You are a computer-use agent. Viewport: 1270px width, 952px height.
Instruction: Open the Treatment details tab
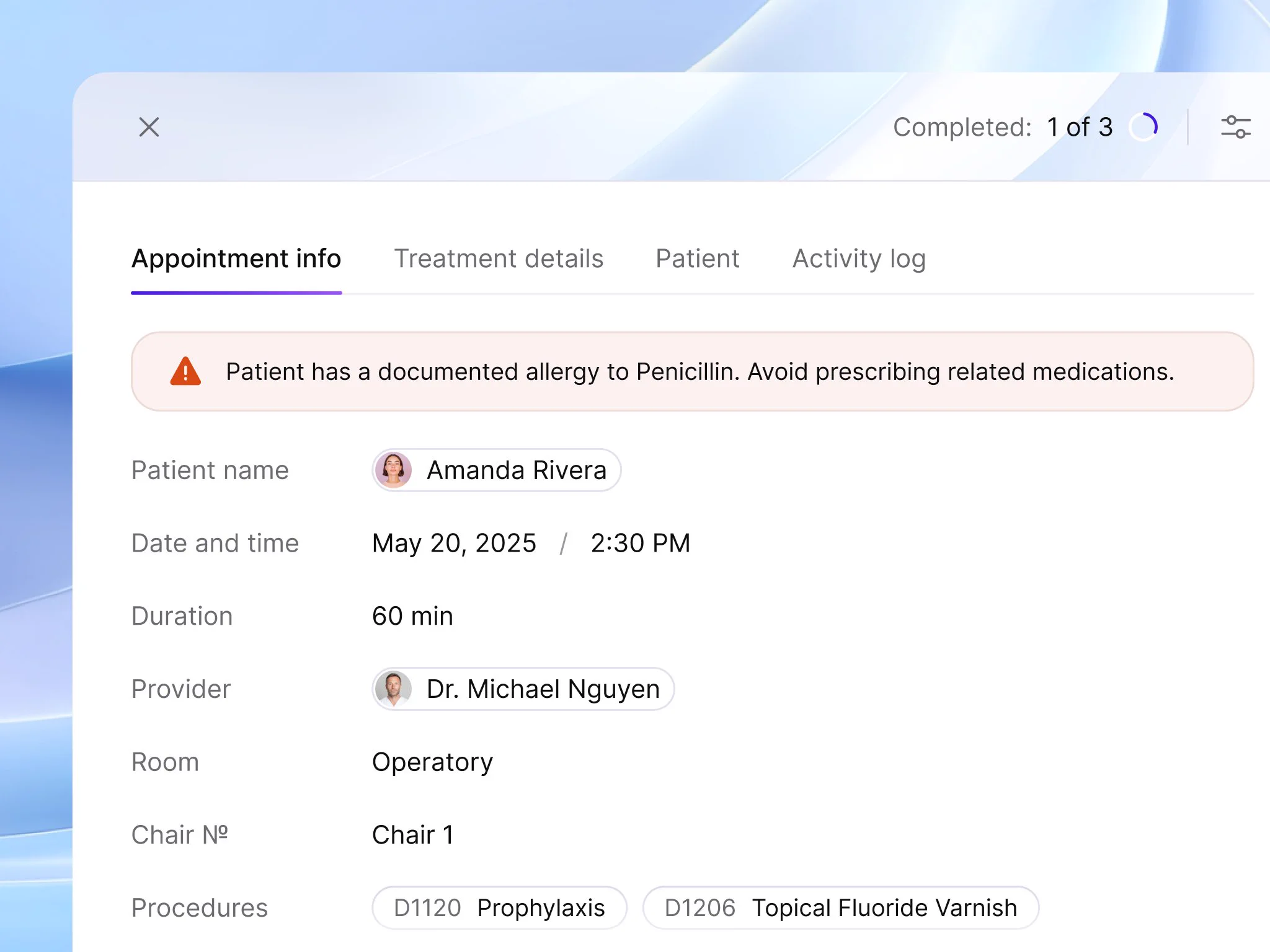(x=499, y=258)
